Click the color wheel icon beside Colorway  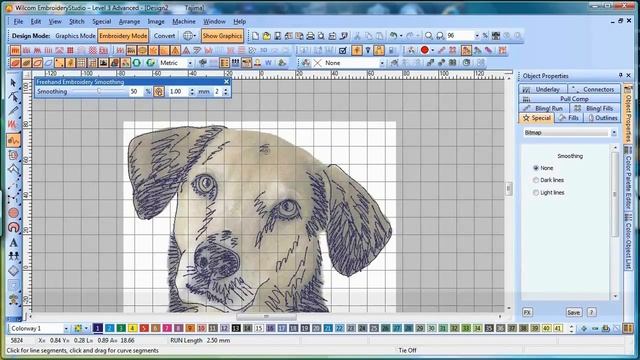click(78, 328)
